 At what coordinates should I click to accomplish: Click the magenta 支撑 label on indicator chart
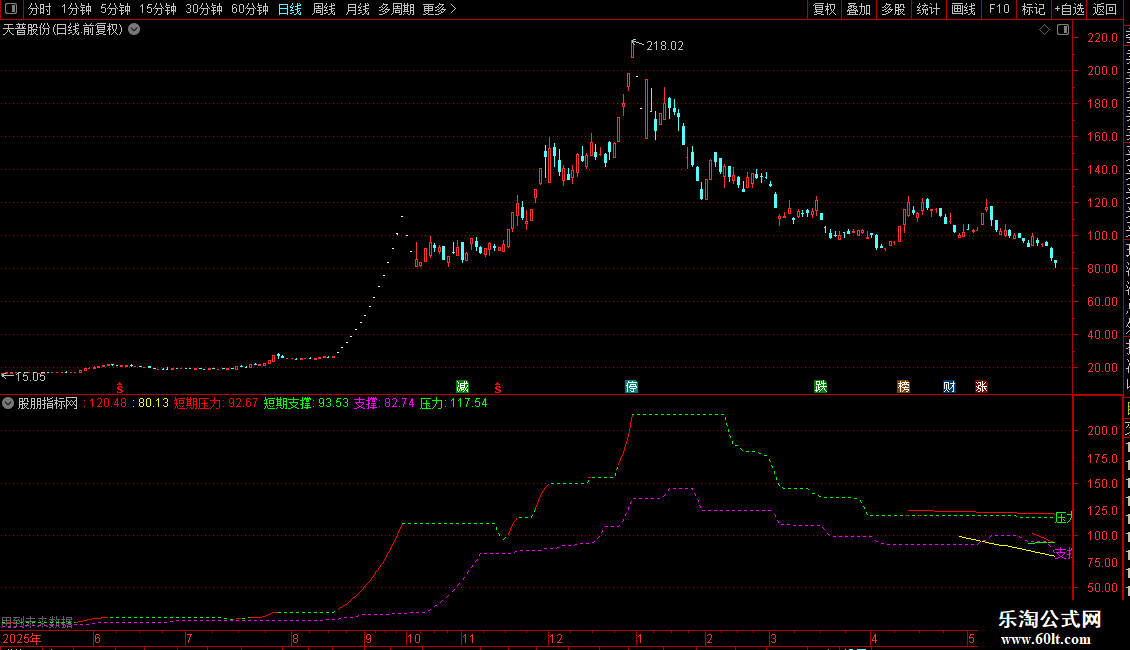(1064, 553)
